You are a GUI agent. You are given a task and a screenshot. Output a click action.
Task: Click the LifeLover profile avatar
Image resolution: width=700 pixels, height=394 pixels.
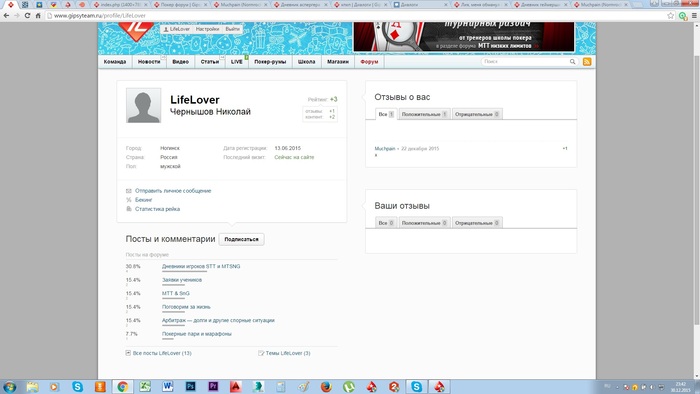(143, 105)
